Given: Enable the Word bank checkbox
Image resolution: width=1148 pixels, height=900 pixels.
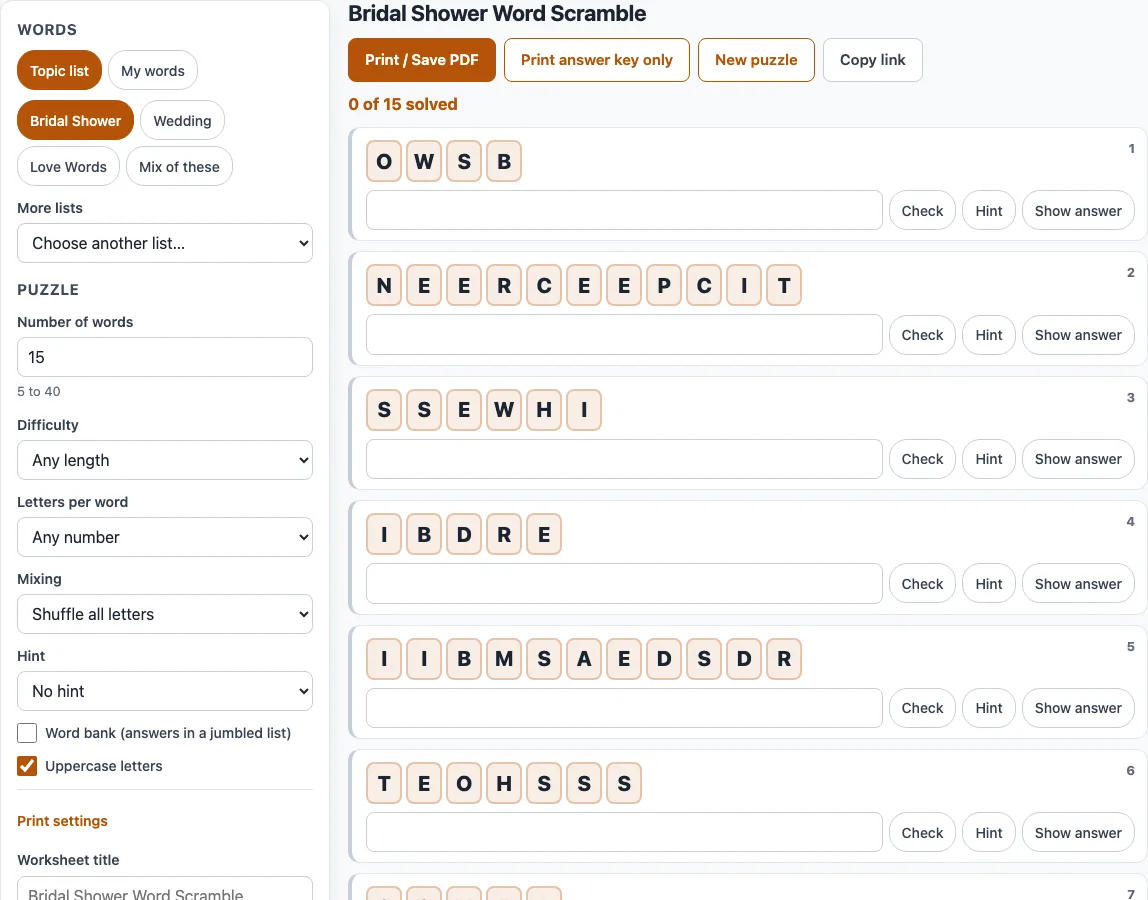Looking at the screenshot, I should [x=27, y=733].
